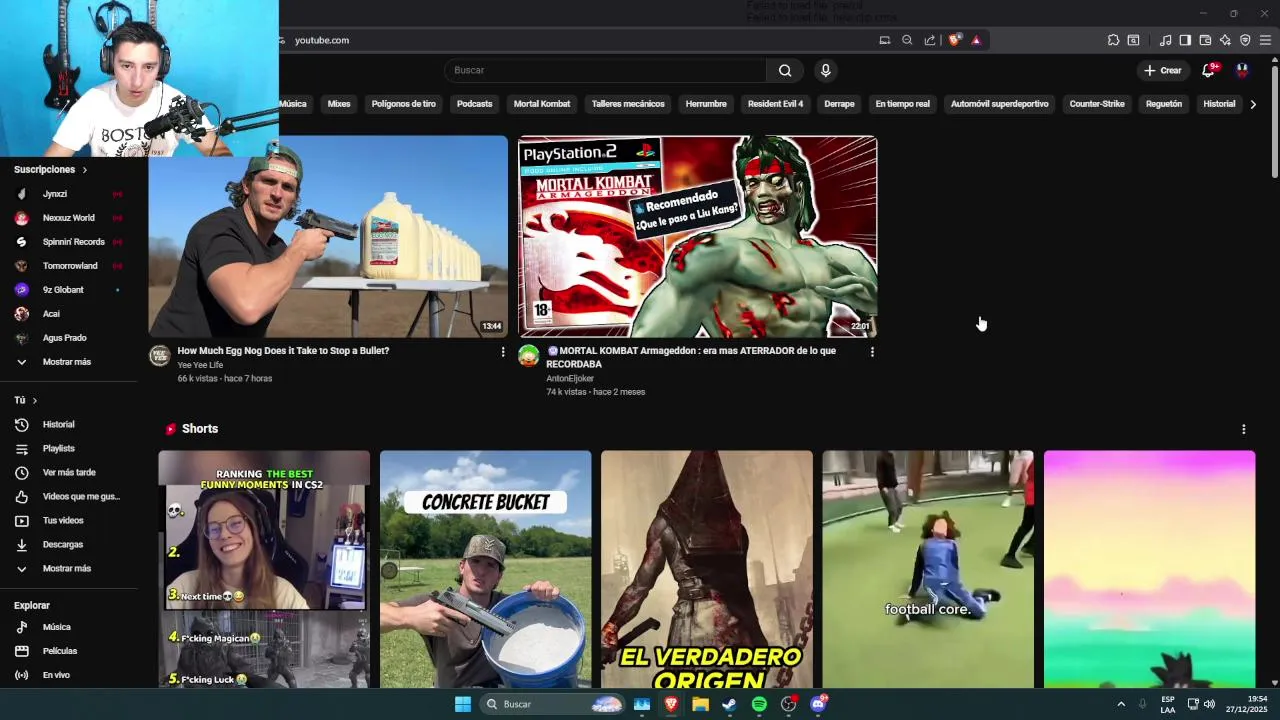Open the Shorts section options menu
This screenshot has width=1280, height=720.
click(x=1244, y=429)
